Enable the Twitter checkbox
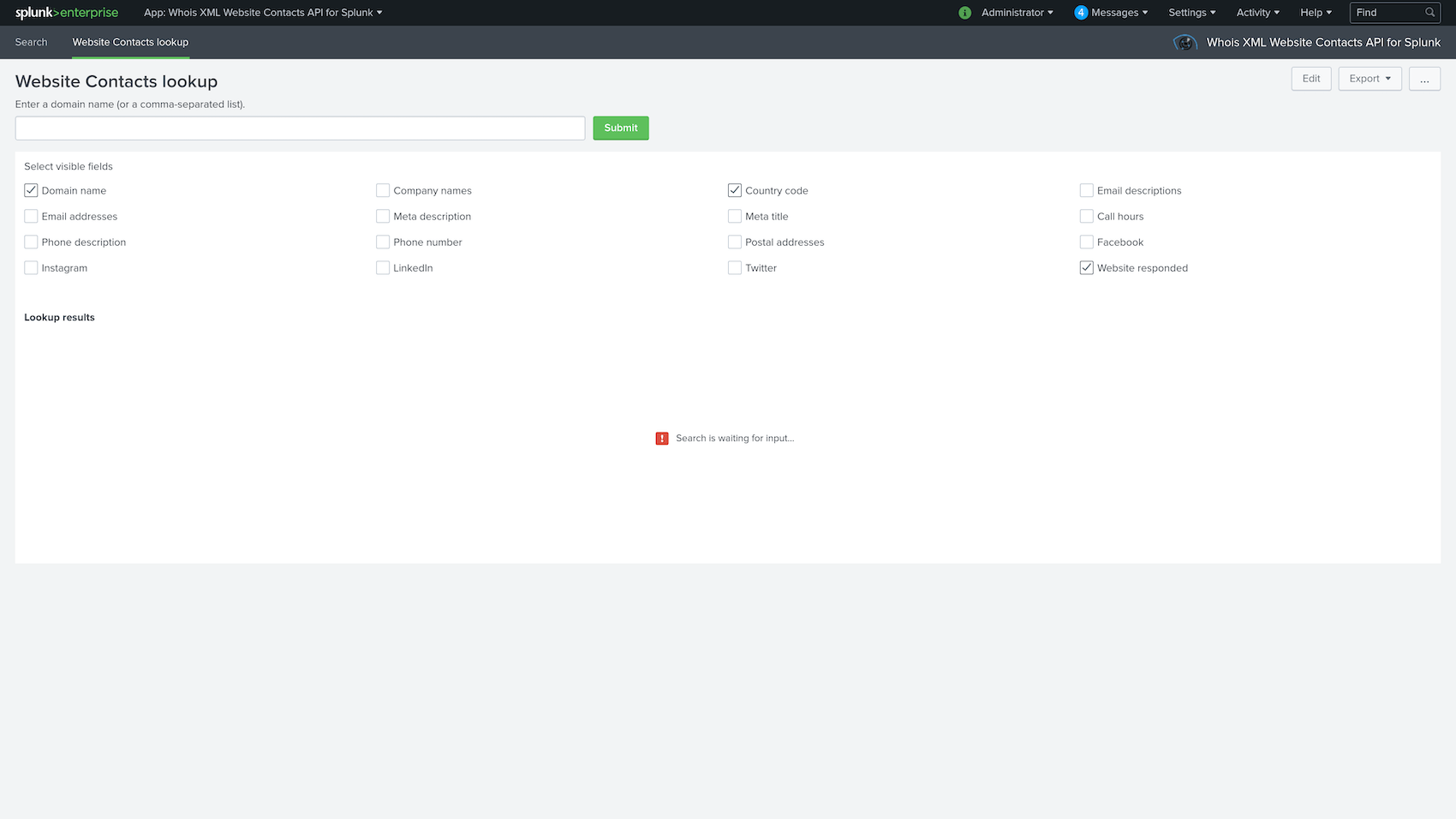This screenshot has height=819, width=1456. [735, 267]
